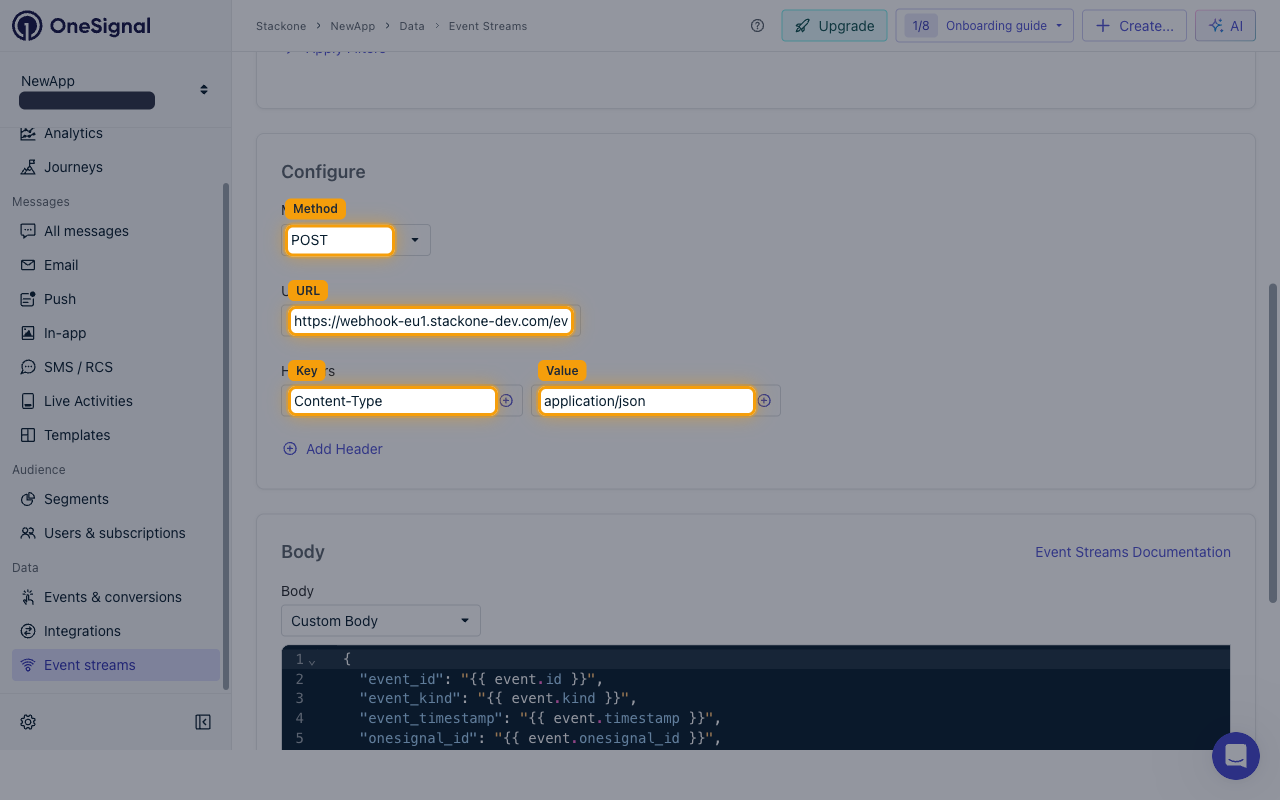Click the AI button
This screenshot has width=1280, height=800.
point(1225,26)
